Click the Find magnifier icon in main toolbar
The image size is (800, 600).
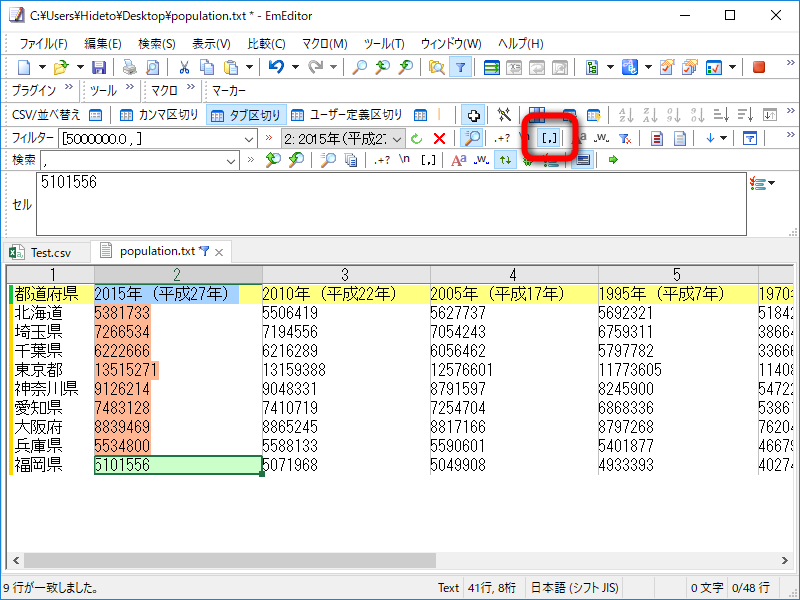360,67
